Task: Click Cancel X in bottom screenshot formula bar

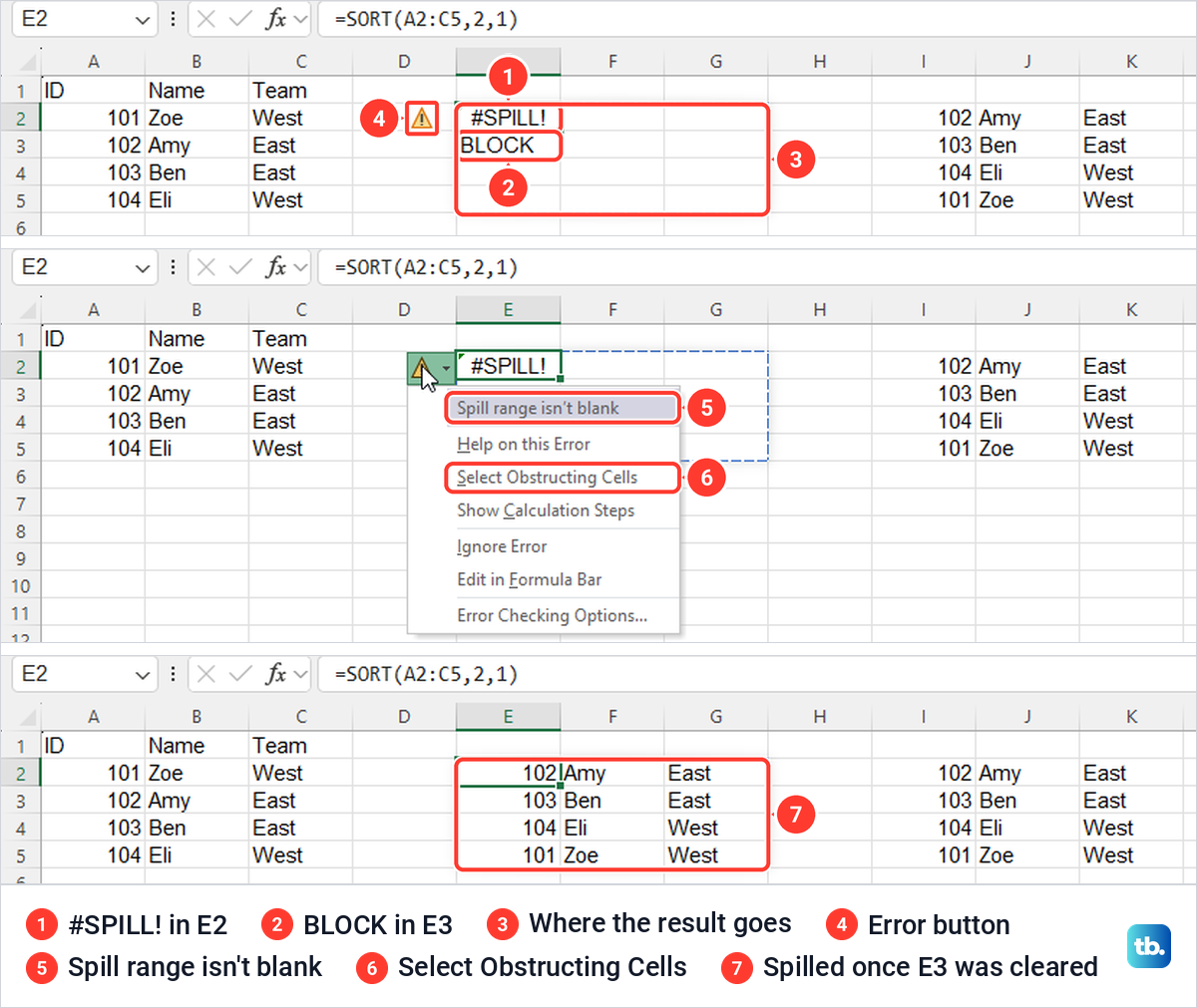Action: [206, 674]
